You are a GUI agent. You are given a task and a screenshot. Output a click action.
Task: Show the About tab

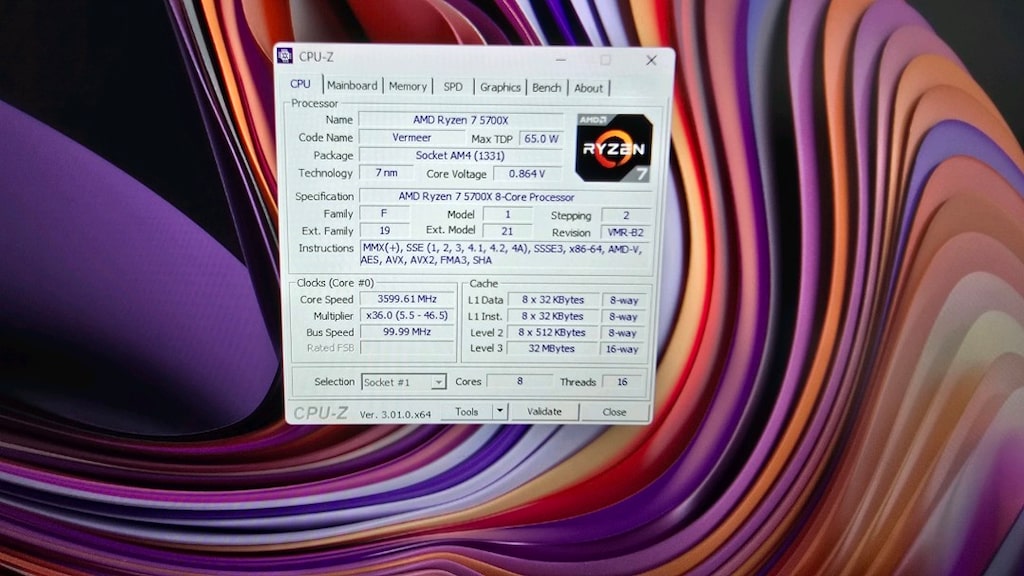pyautogui.click(x=588, y=88)
